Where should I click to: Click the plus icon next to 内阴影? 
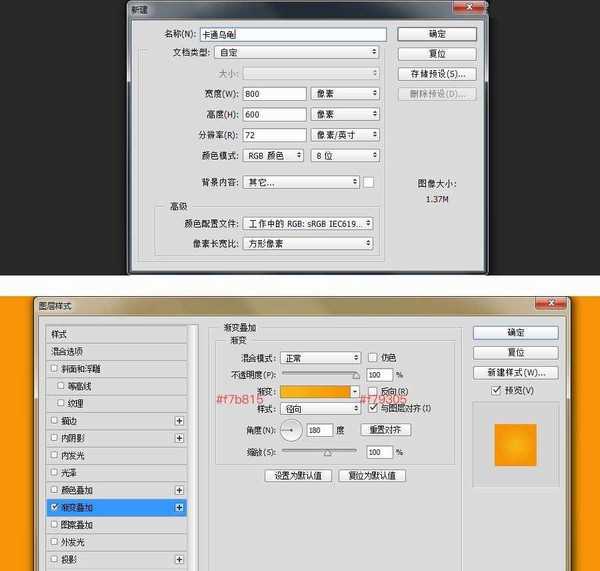(x=179, y=438)
